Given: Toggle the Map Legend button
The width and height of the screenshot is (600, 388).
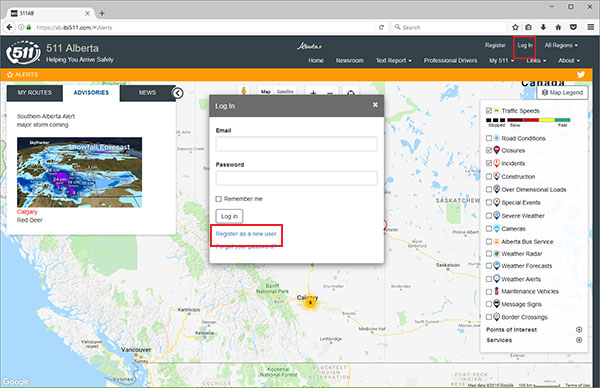Looking at the screenshot, I should (x=562, y=93).
